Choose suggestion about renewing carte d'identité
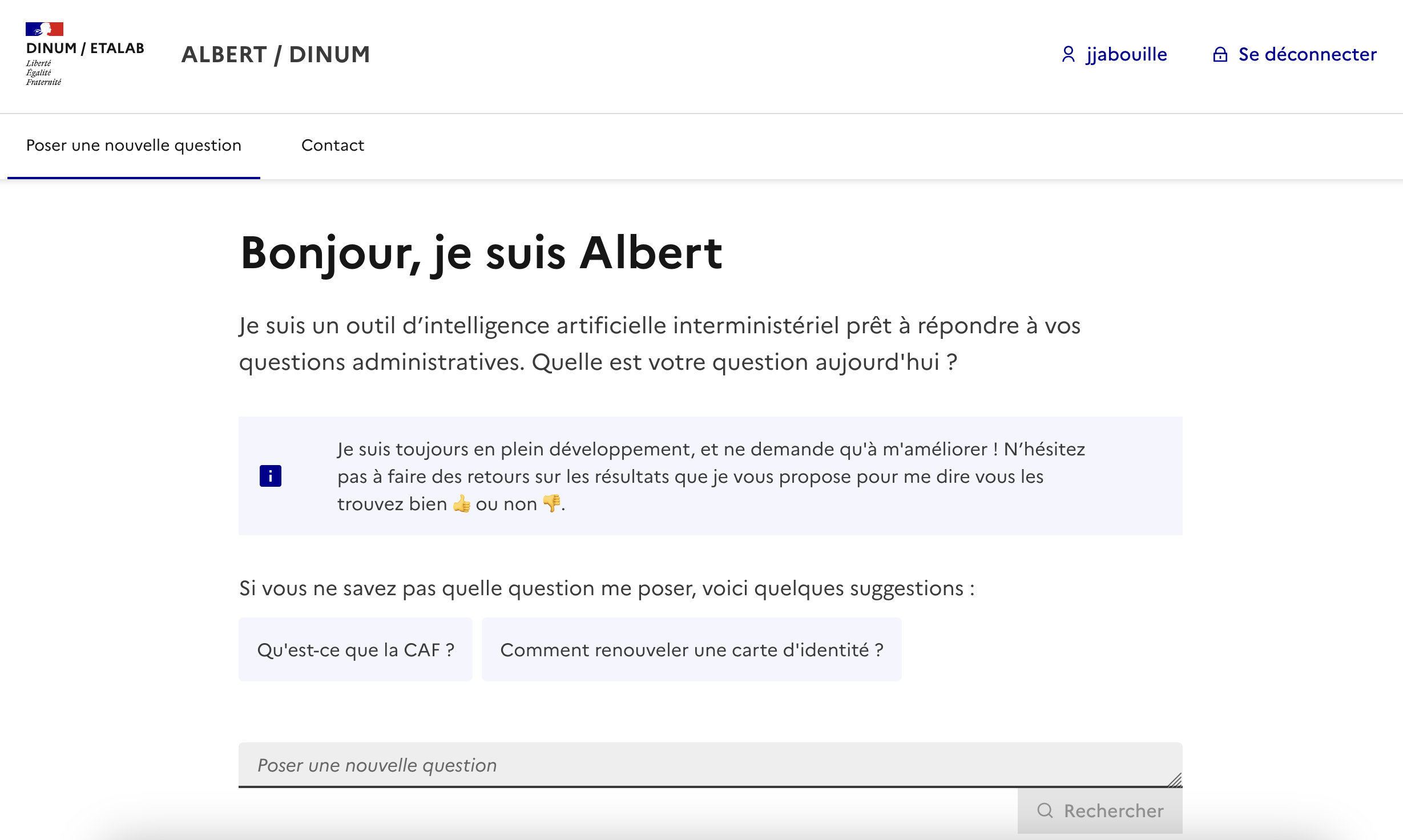This screenshot has width=1403, height=840. point(692,649)
